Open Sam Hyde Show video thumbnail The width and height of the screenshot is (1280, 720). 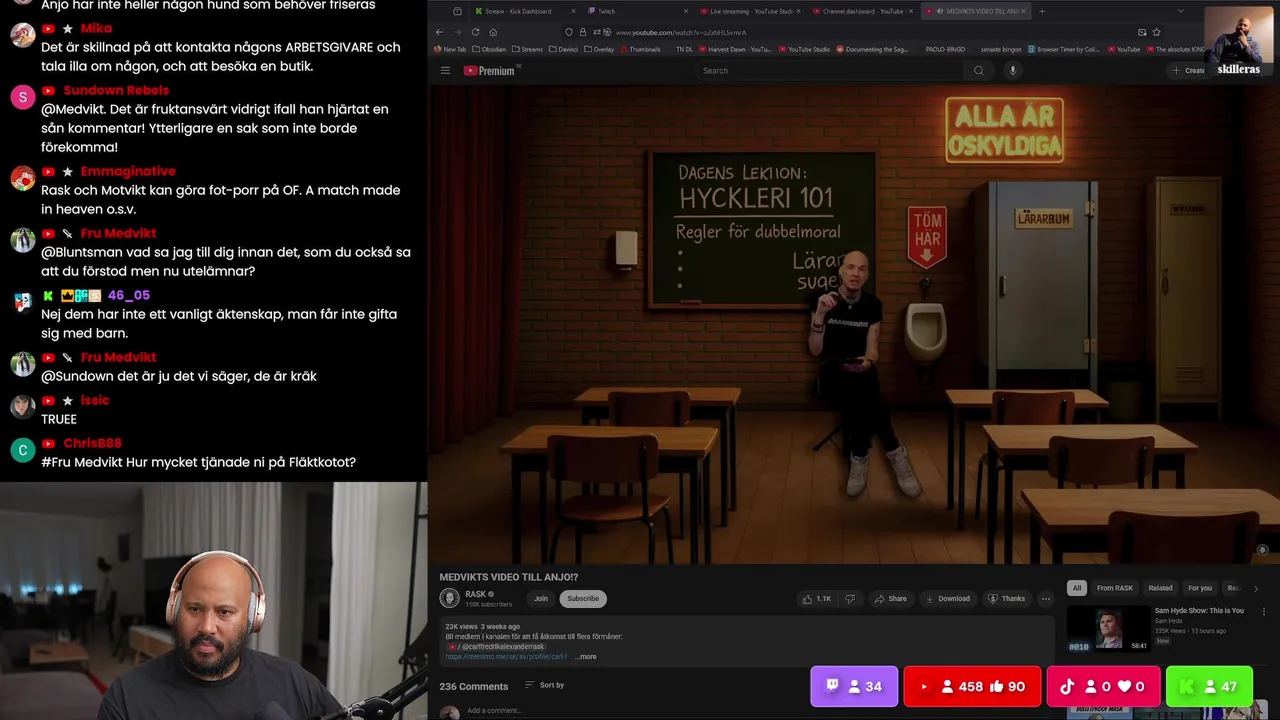(x=1108, y=629)
